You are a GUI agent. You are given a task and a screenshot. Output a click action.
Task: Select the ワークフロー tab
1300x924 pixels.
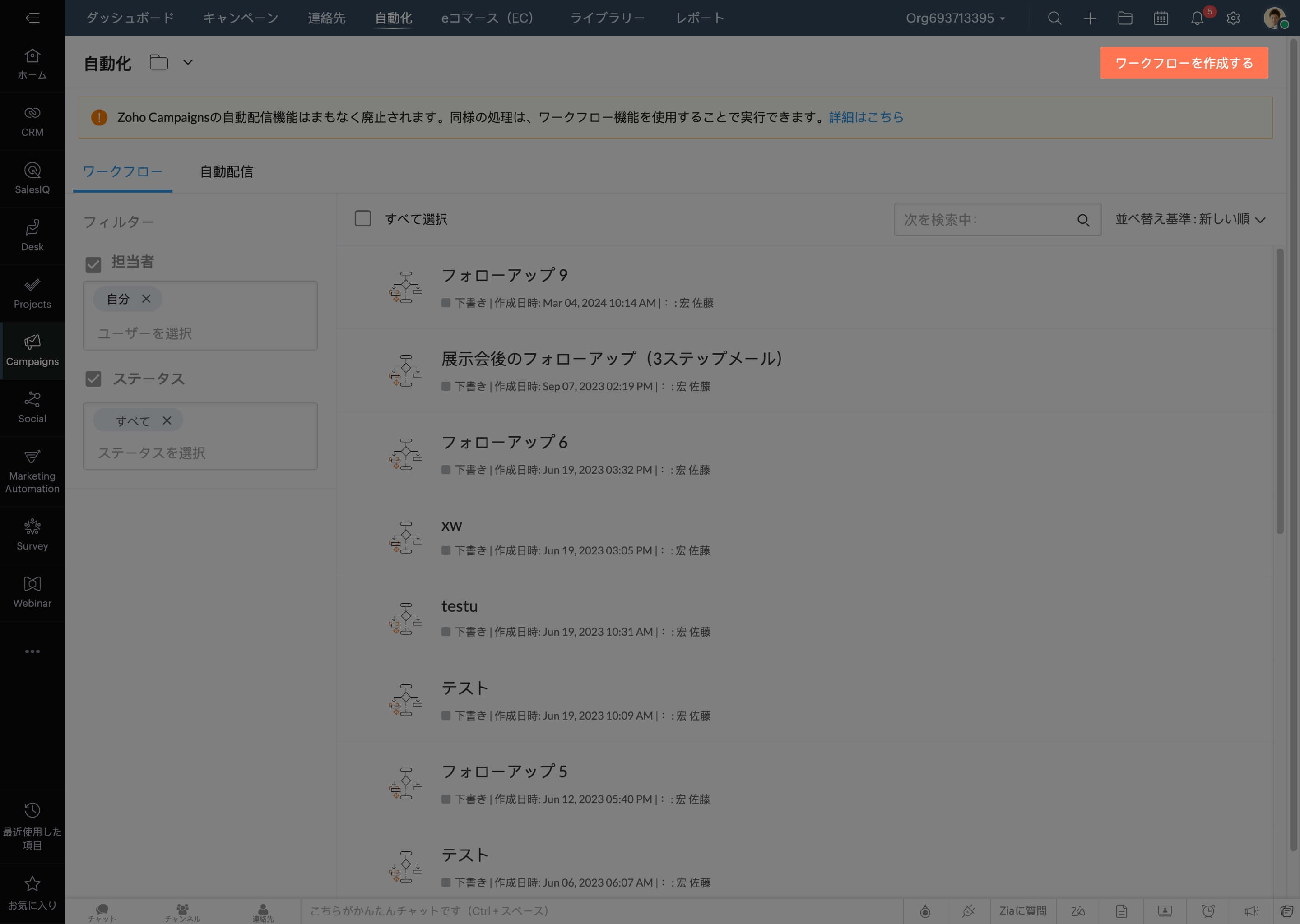(x=122, y=172)
